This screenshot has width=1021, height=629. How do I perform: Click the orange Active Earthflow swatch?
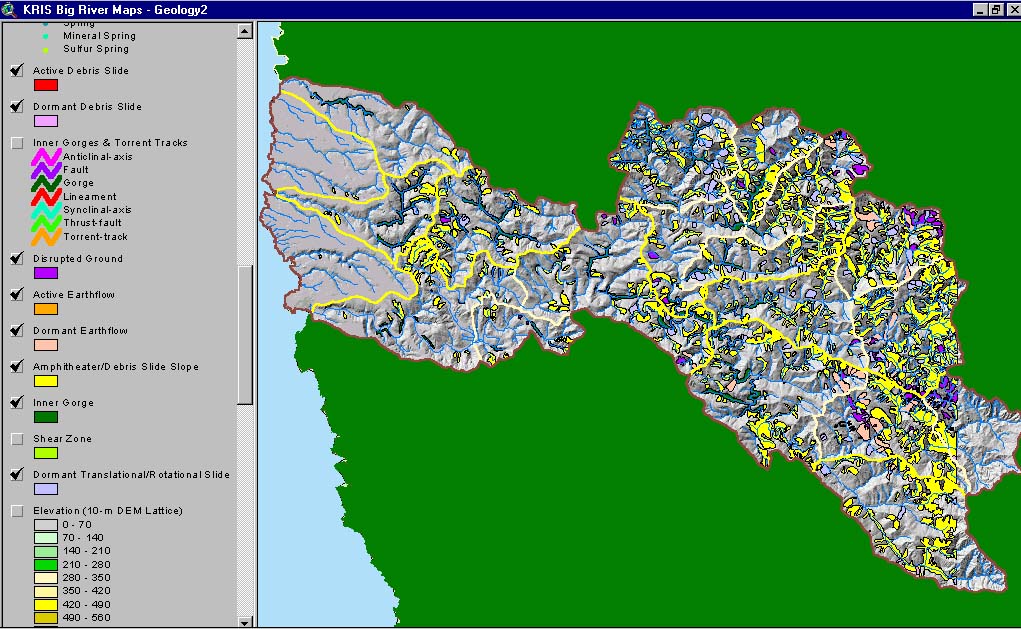[x=46, y=309]
